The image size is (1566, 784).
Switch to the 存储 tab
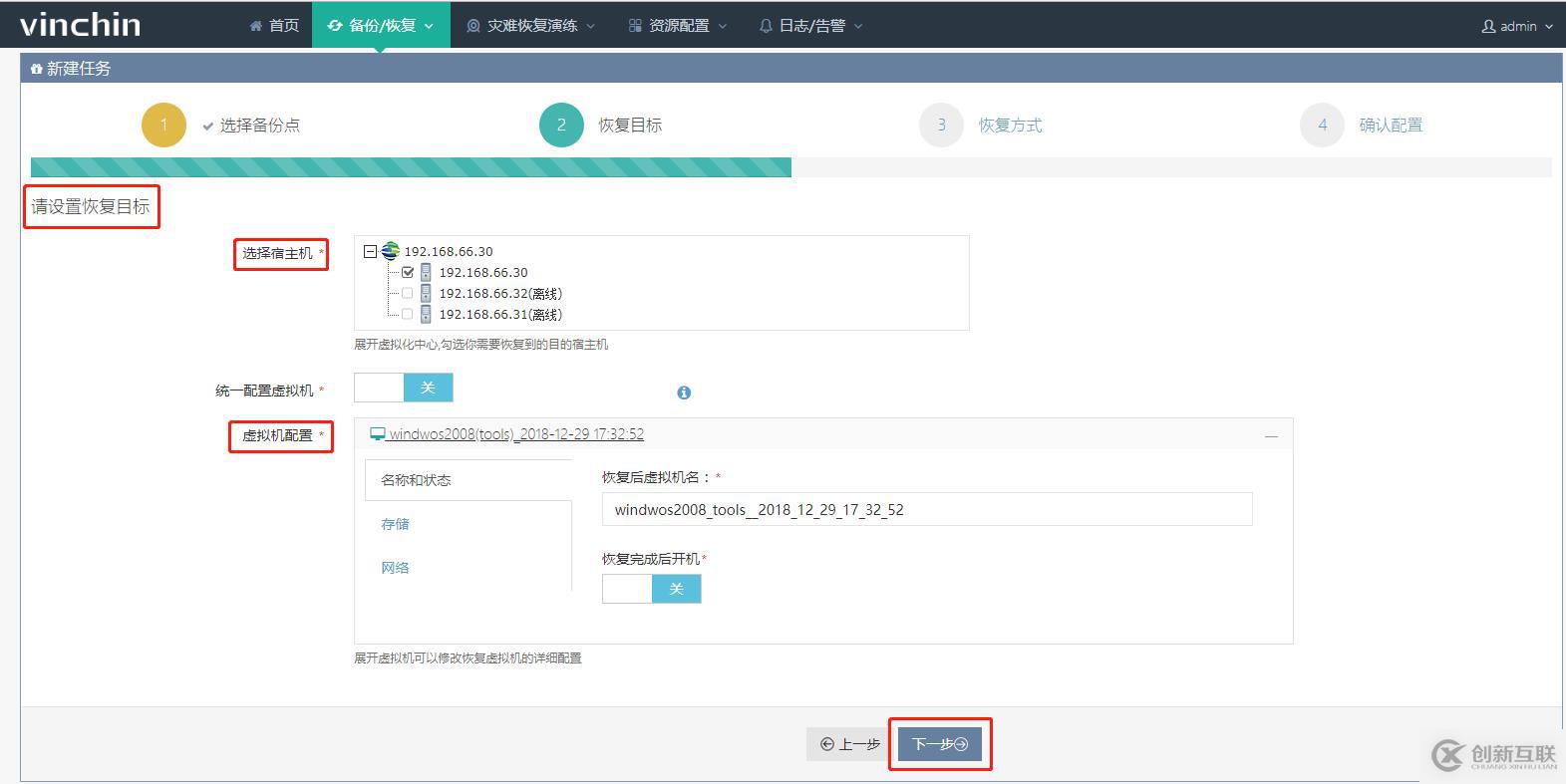pos(395,524)
